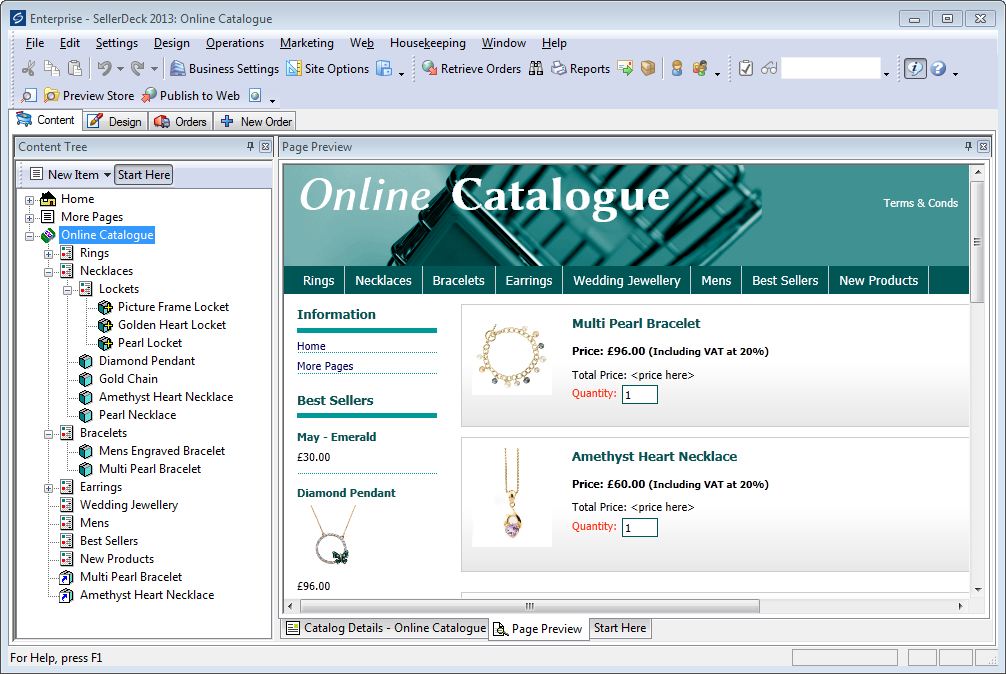Click Publish to Web icon
Viewport: 1006px width, 674px height.
click(149, 96)
